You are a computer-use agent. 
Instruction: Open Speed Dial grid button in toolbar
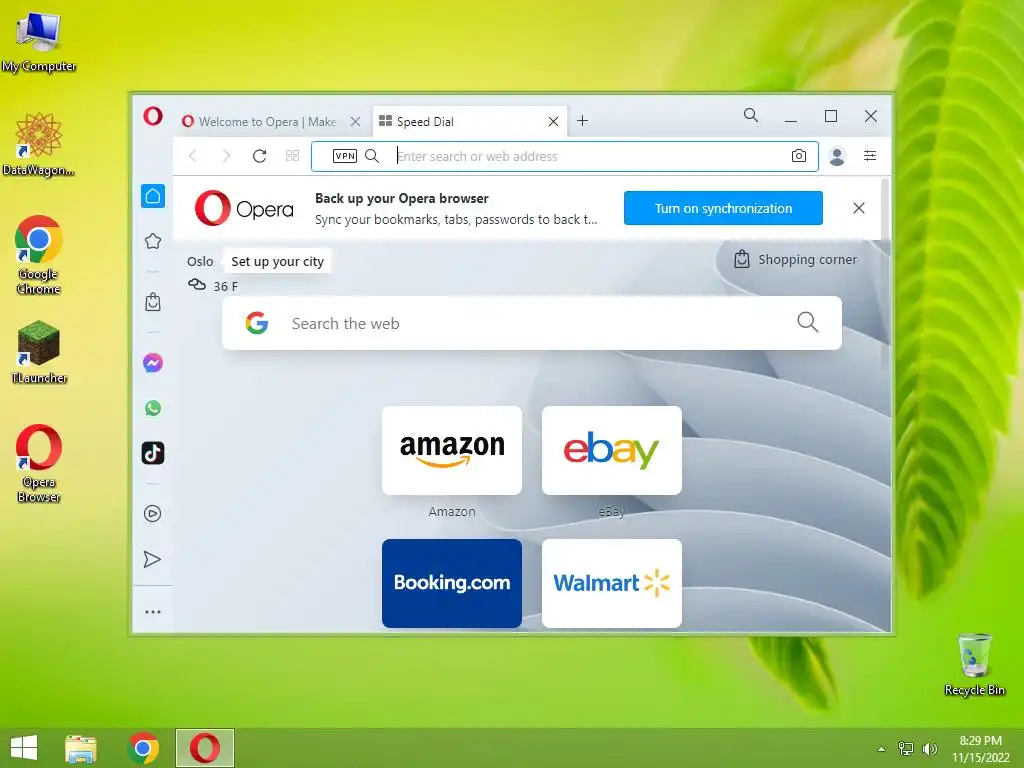point(293,155)
